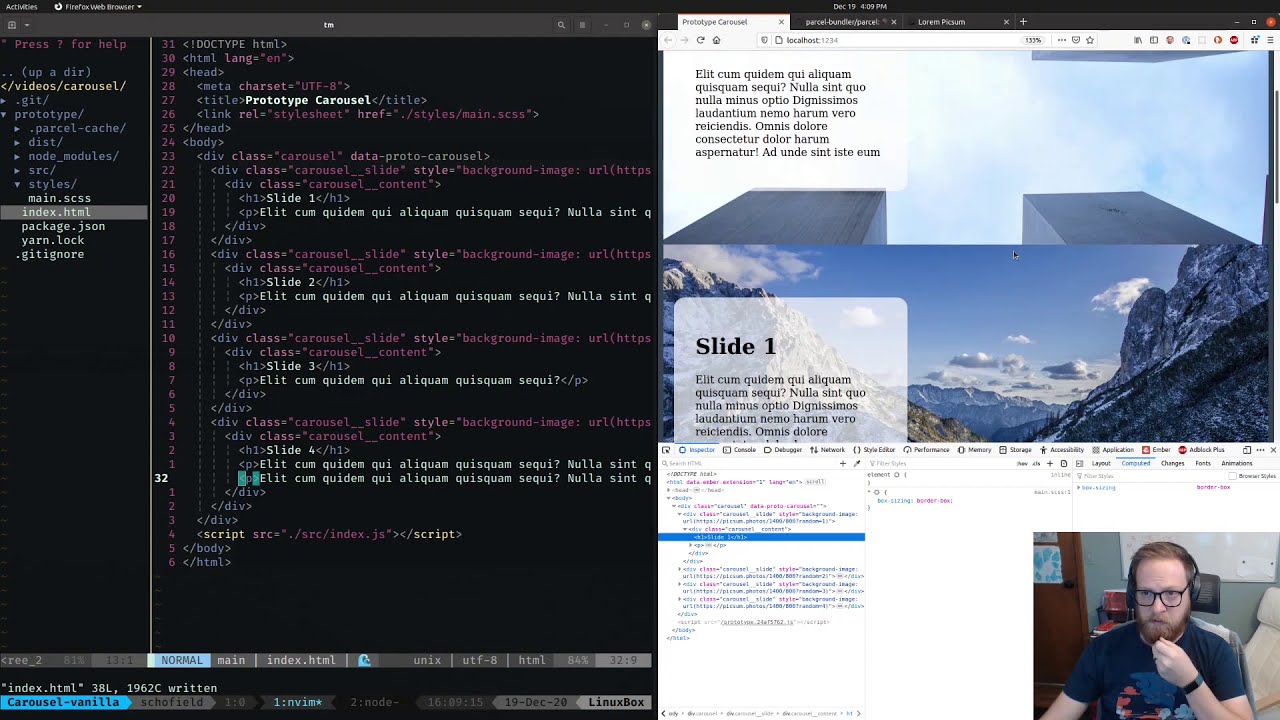The image size is (1280, 720).
Task: Select the Animations sidebar tab
Action: pyautogui.click(x=1236, y=463)
